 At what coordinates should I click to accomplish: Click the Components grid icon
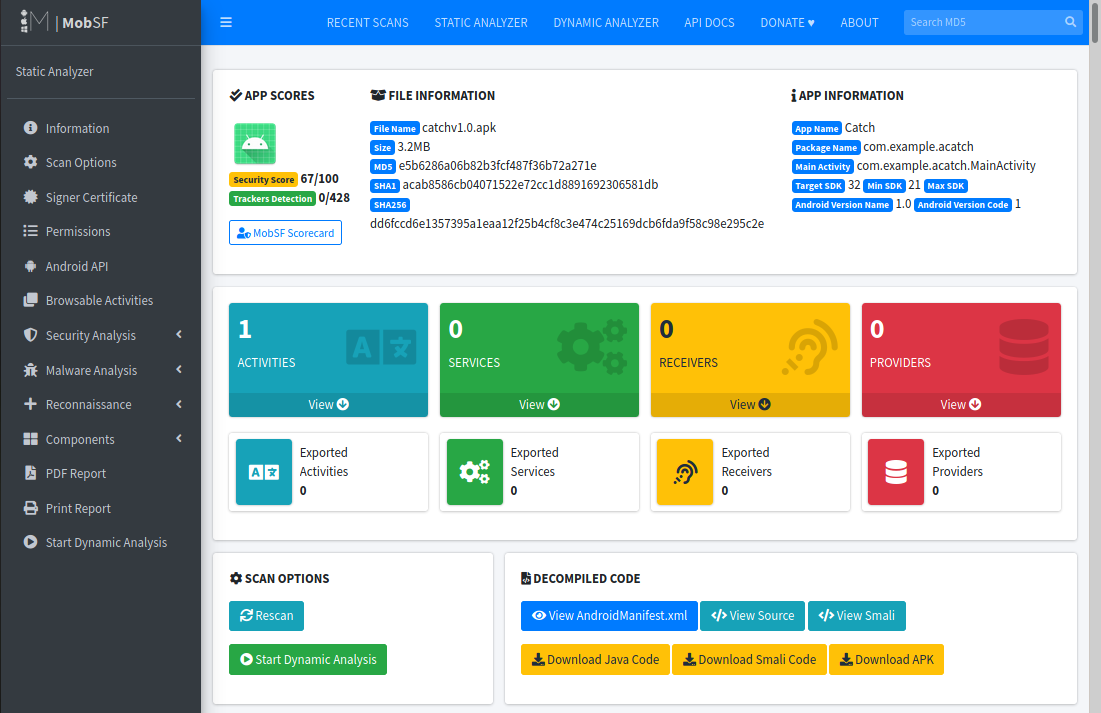coord(30,439)
